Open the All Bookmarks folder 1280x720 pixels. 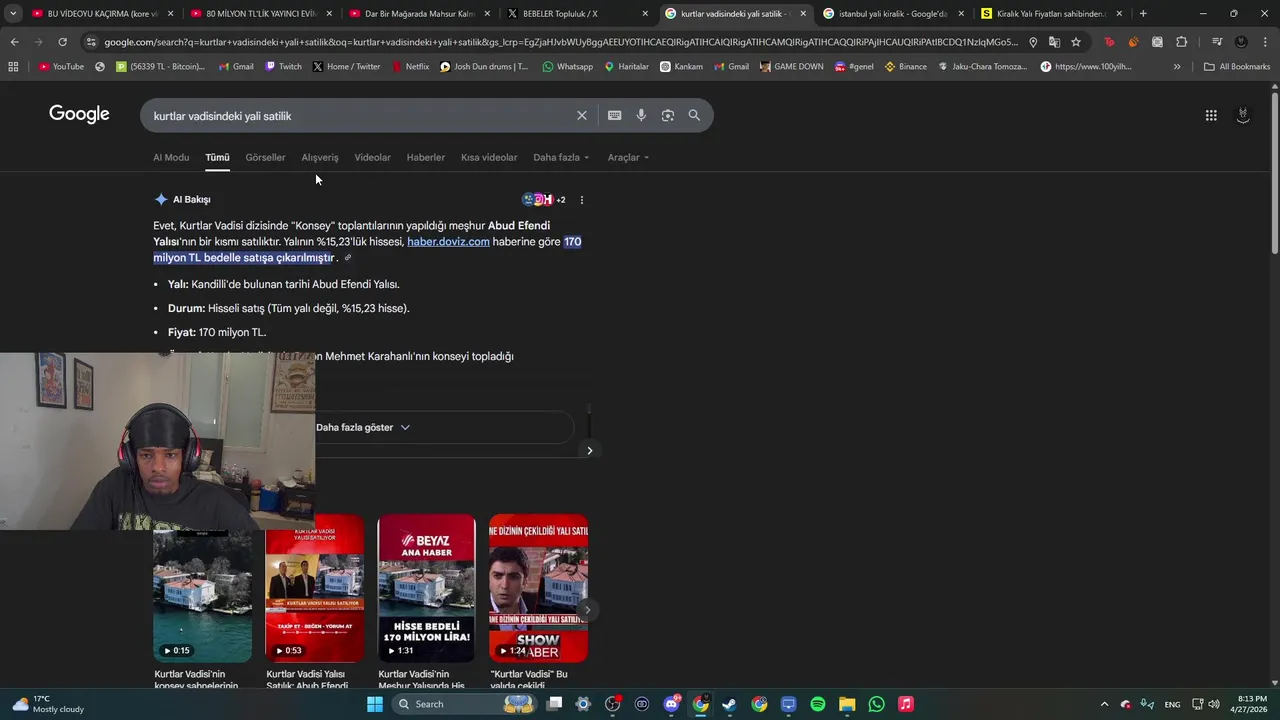(1237, 66)
